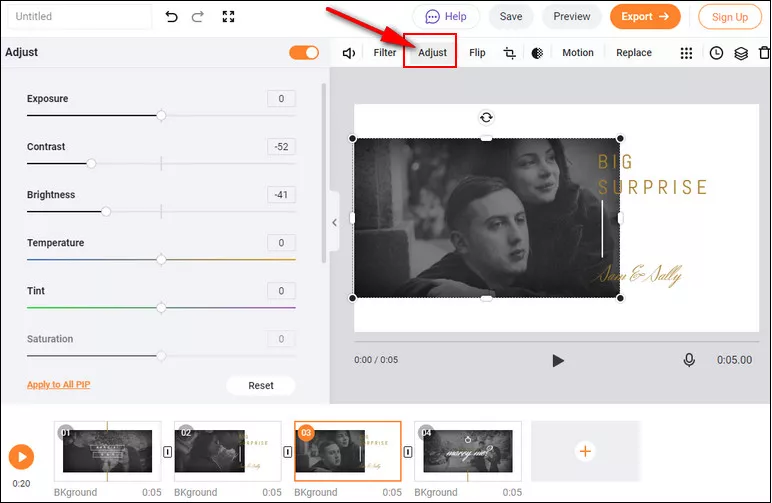Image resolution: width=772 pixels, height=503 pixels.
Task: Select scene 01 thumbnail
Action: coord(107,451)
